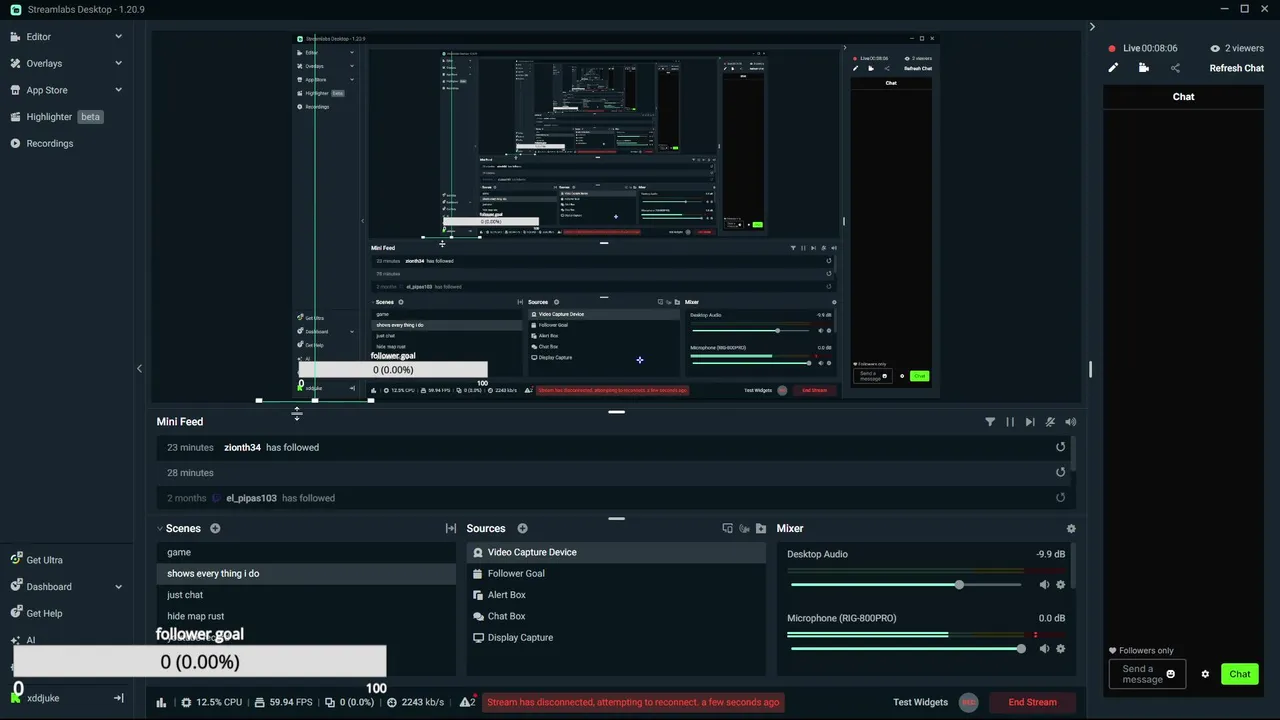Click the FPS indicator icon in status bar
The width and height of the screenshot is (1280, 720).
coord(259,702)
